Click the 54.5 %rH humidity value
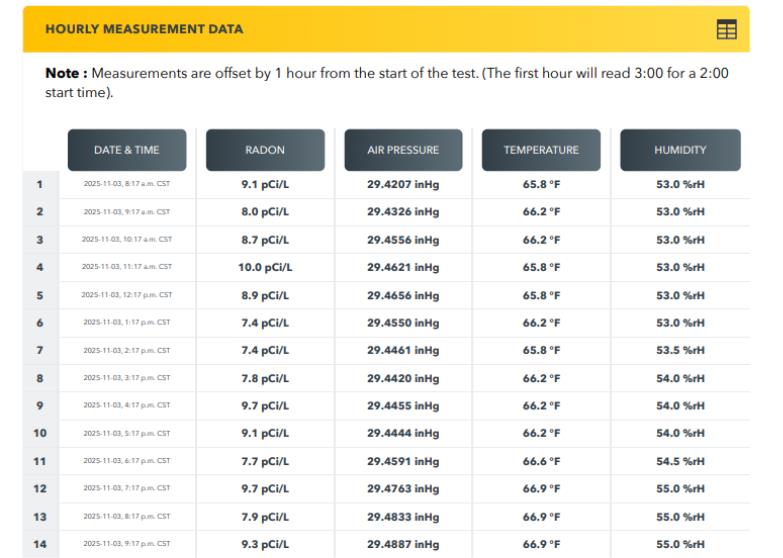The image size is (783, 558). click(x=680, y=461)
